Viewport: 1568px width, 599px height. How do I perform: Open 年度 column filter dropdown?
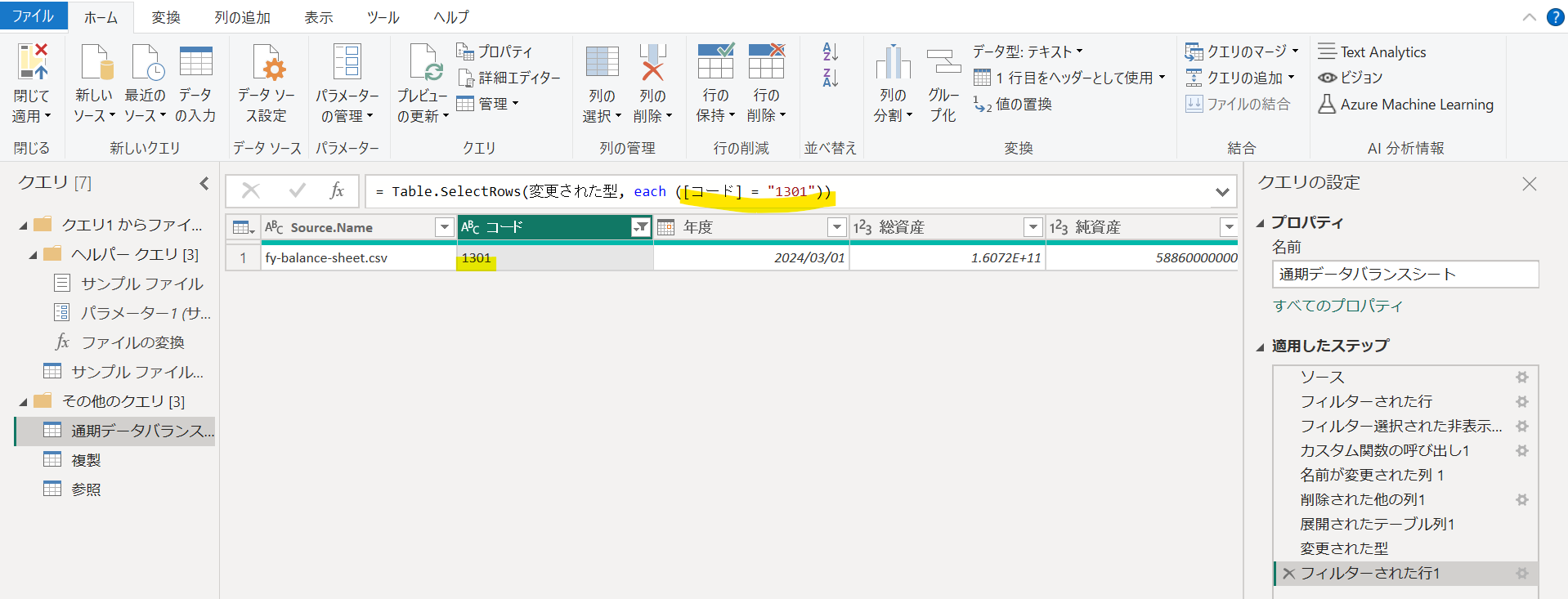point(836,227)
